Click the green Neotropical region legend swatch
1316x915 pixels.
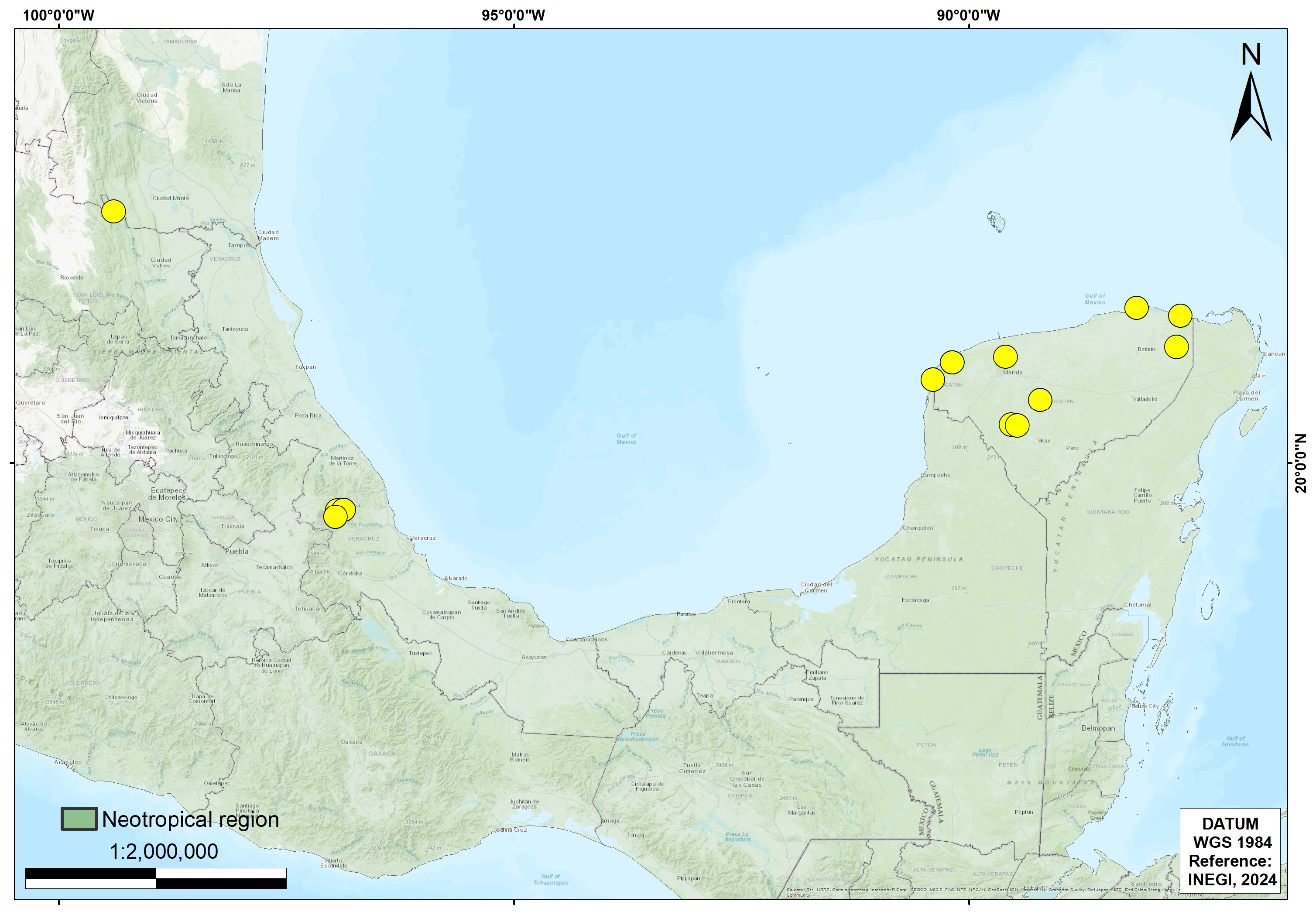79,819
